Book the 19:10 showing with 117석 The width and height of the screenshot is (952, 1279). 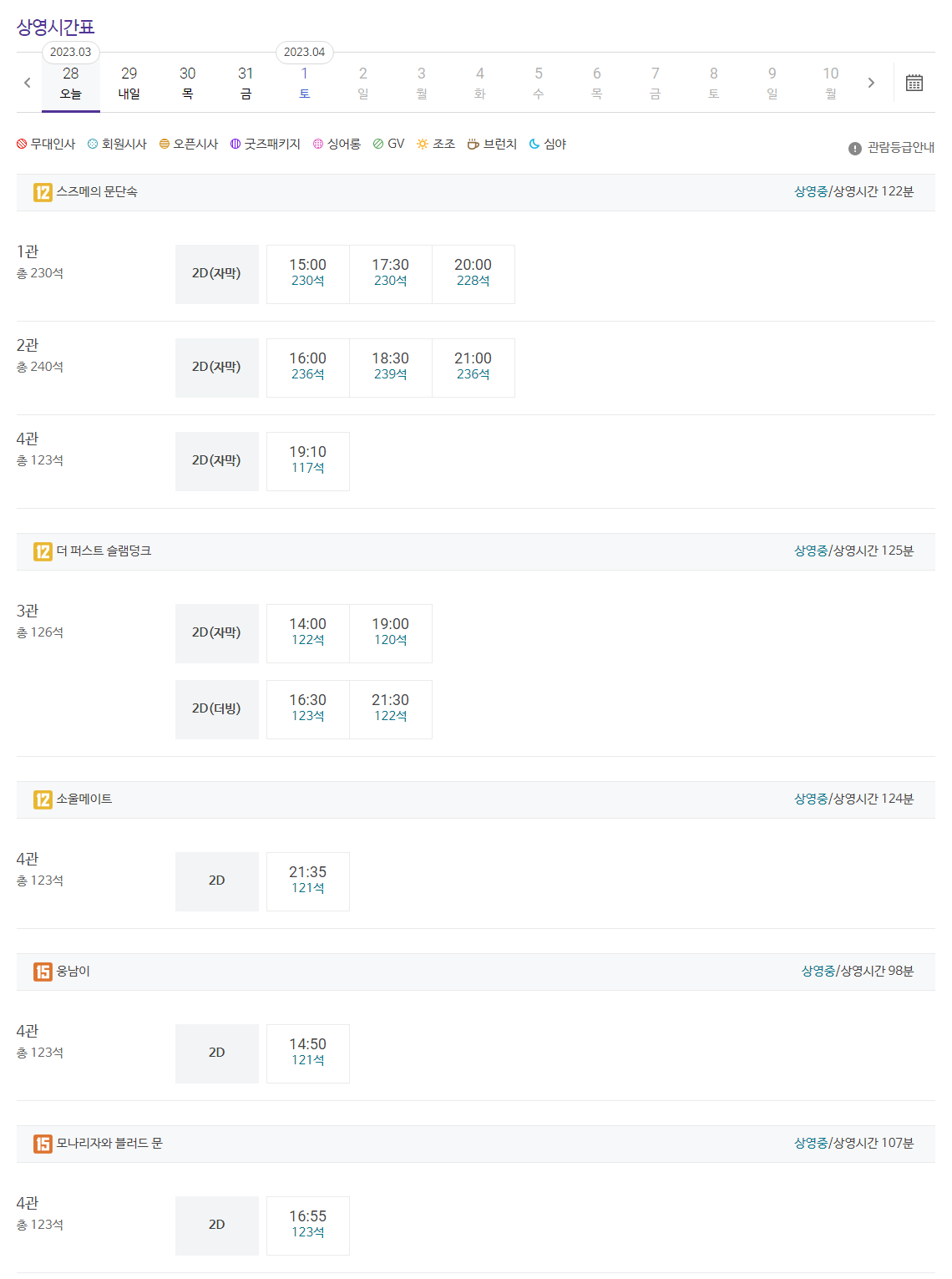pyautogui.click(x=308, y=461)
